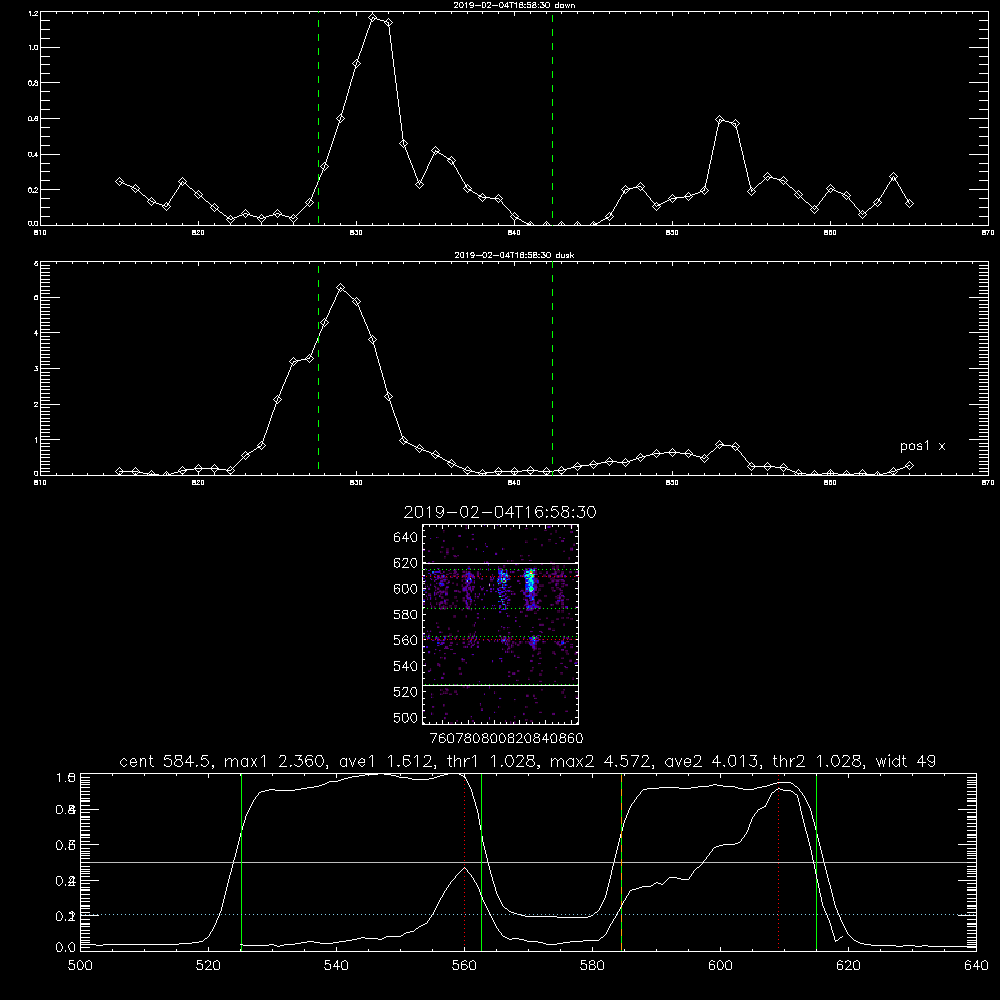Image resolution: width=1000 pixels, height=1000 pixels.
Task: Click the 'ave2 4.013' value in stats line
Action: click(712, 761)
